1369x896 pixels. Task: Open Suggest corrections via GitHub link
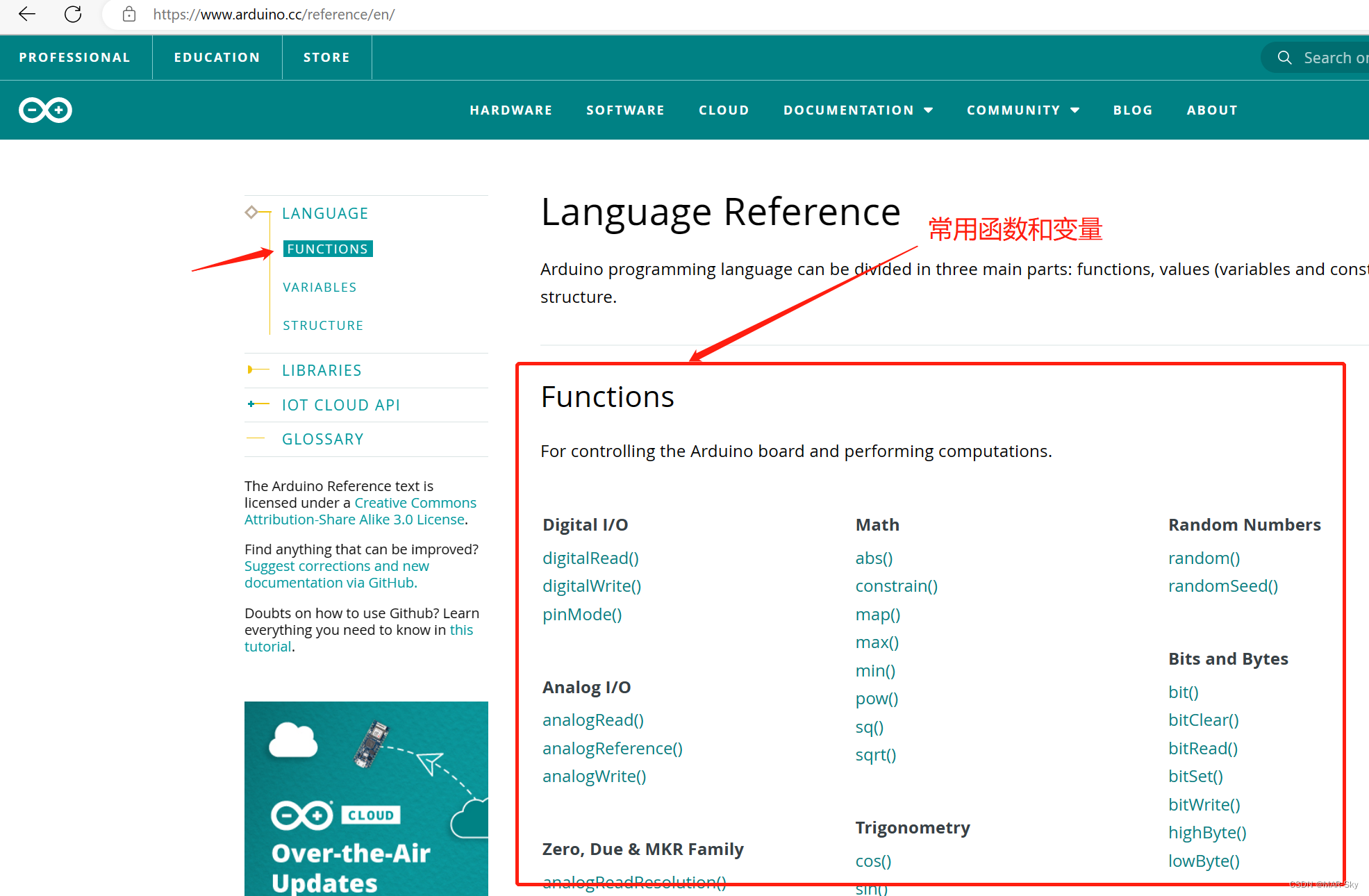coord(337,574)
